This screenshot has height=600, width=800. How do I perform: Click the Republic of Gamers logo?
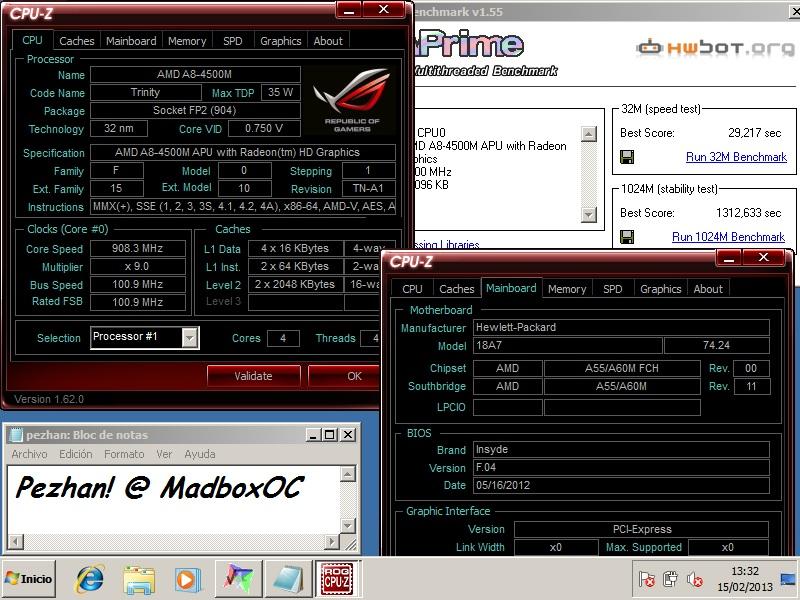click(352, 100)
